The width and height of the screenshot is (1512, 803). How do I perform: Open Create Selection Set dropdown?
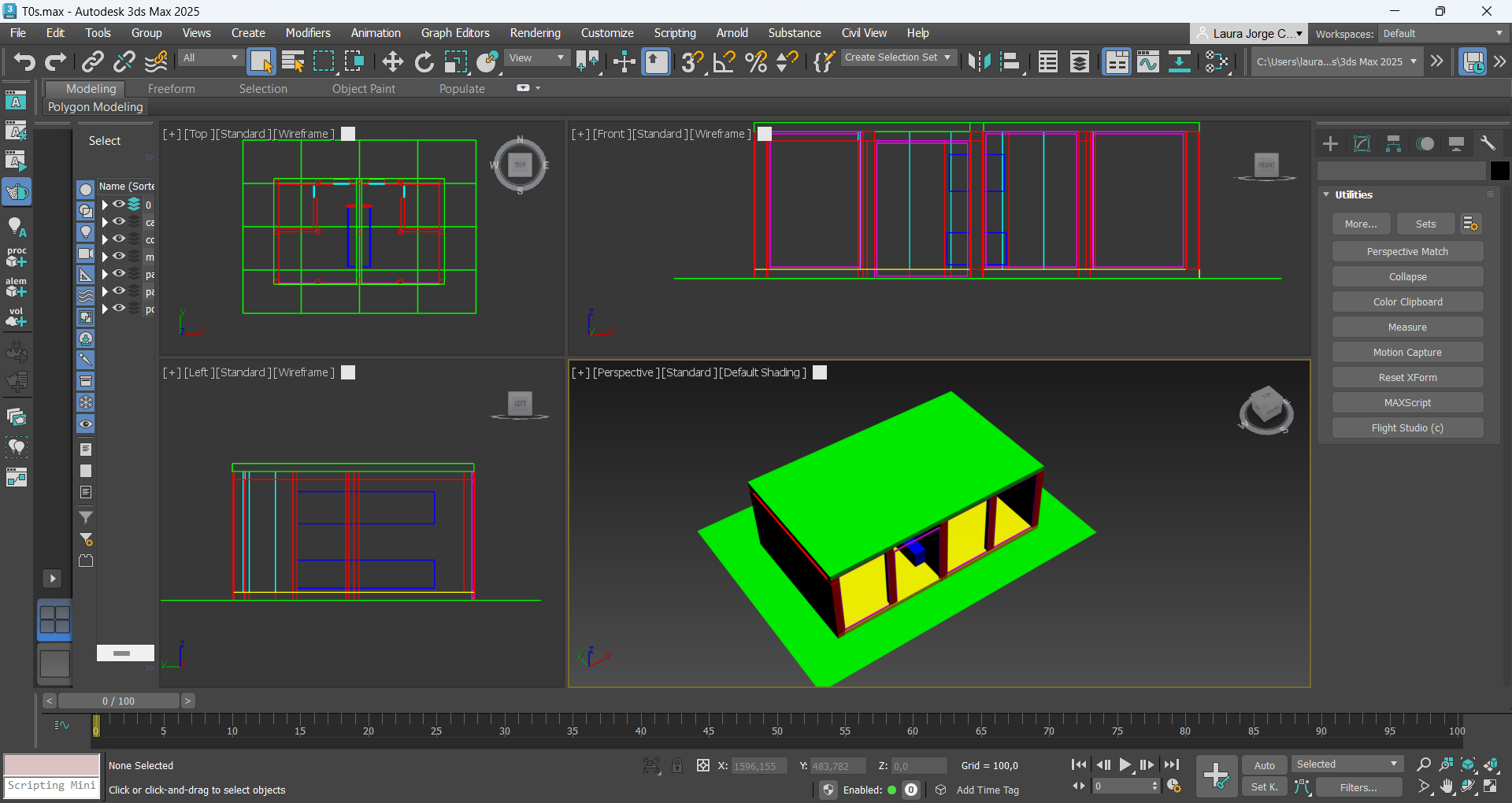click(x=898, y=57)
